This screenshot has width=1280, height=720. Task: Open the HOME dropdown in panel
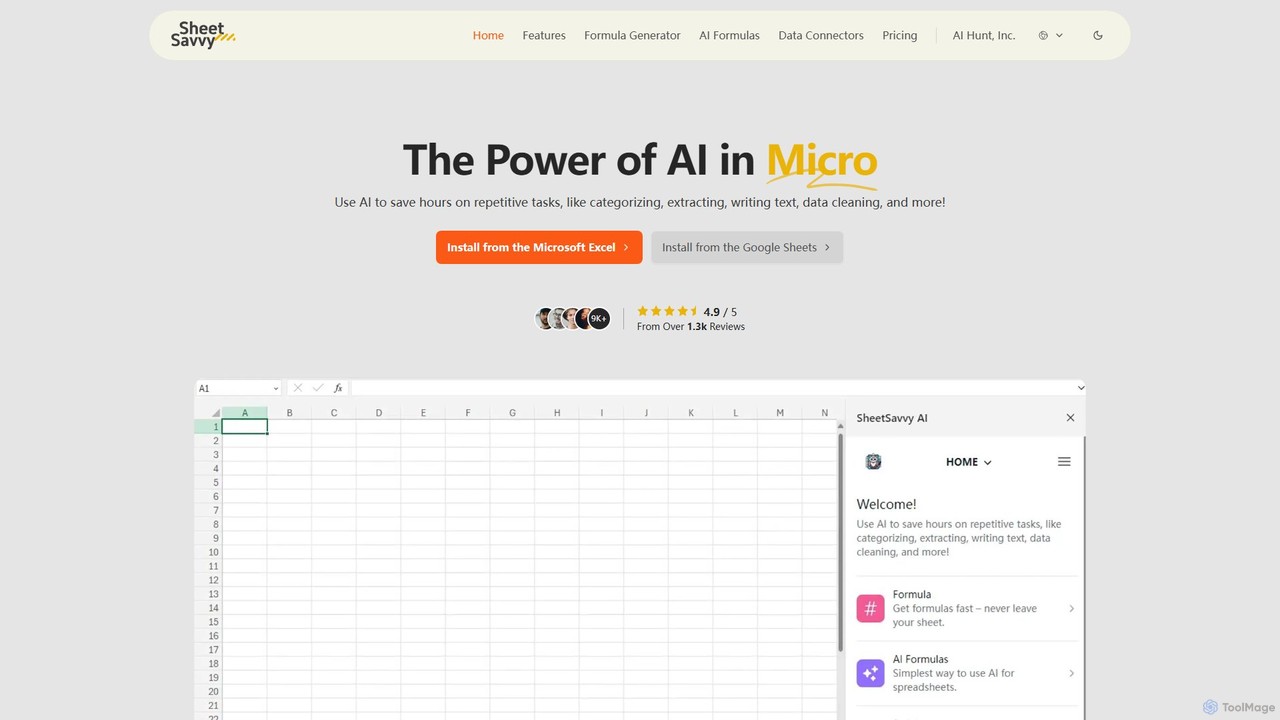click(969, 462)
